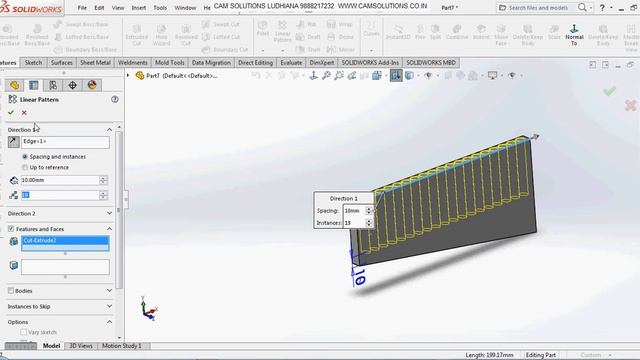Open the File menu
The width and height of the screenshot is (640, 360).
click(x=82, y=8)
